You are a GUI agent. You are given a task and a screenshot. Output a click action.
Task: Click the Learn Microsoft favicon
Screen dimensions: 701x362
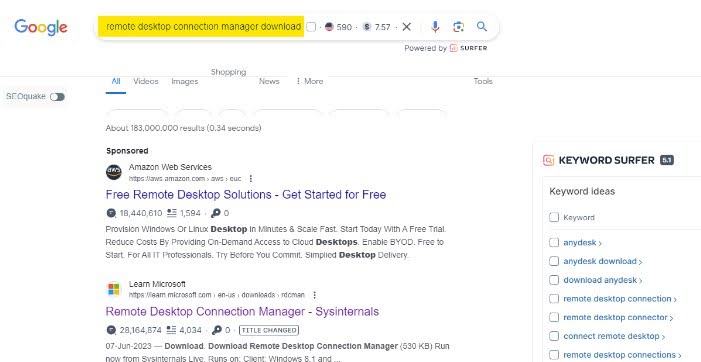(114, 289)
